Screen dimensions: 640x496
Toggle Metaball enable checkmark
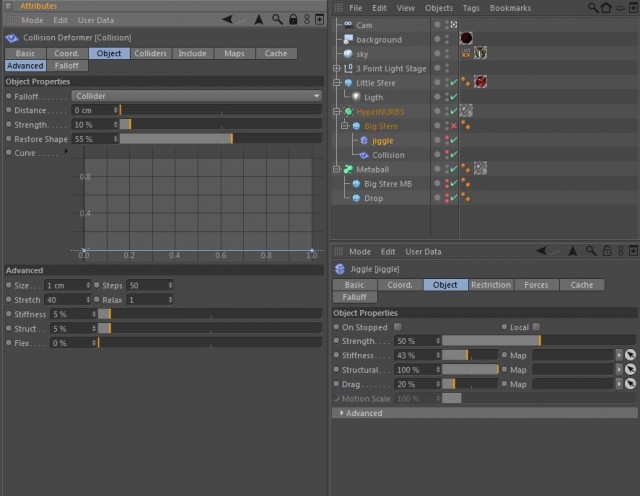click(x=453, y=169)
